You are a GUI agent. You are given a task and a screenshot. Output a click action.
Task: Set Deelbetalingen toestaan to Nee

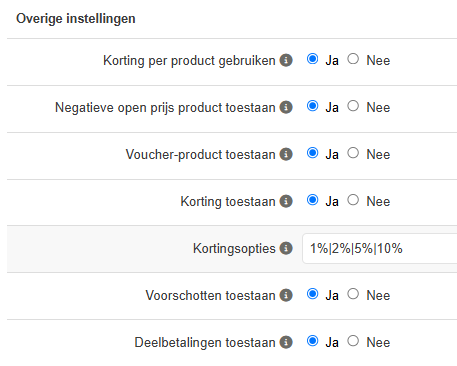pos(353,341)
